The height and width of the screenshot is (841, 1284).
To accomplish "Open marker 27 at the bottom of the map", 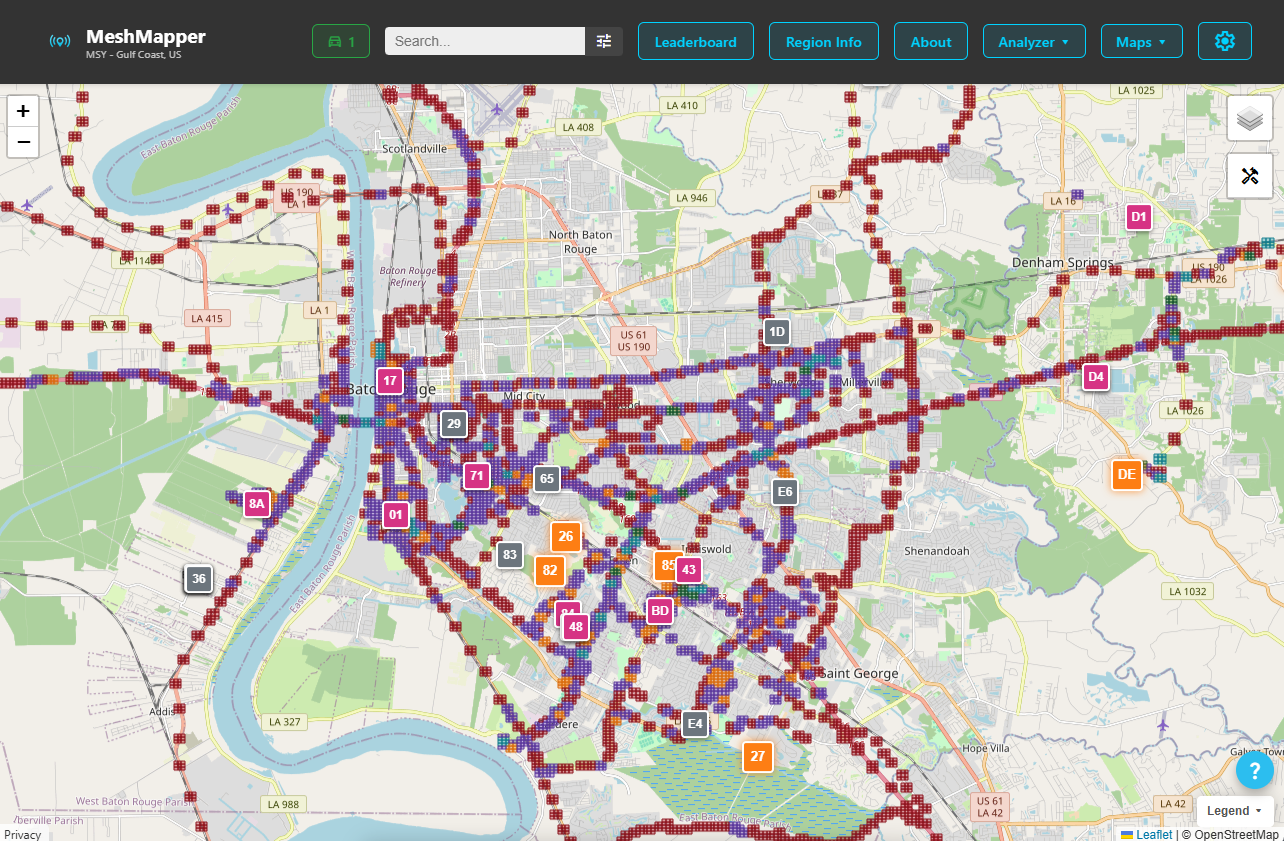I will 757,757.
